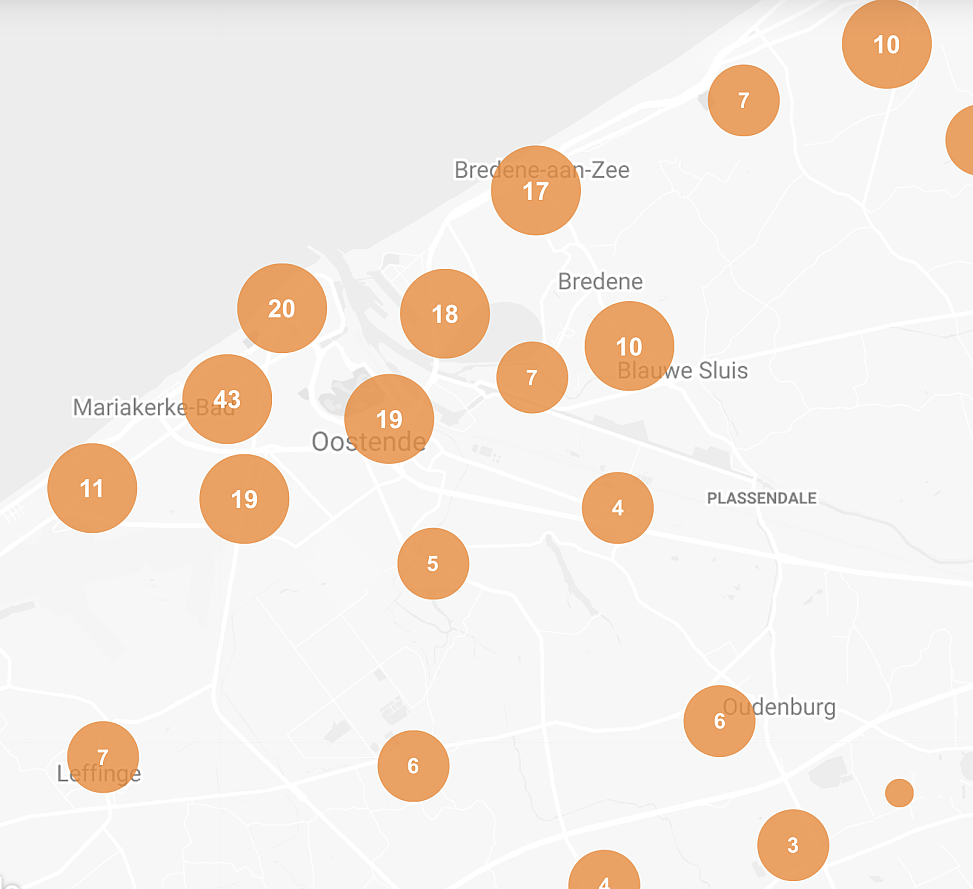Open the 19 cluster directly below the 43 marker
The height and width of the screenshot is (889, 973).
[x=244, y=499]
